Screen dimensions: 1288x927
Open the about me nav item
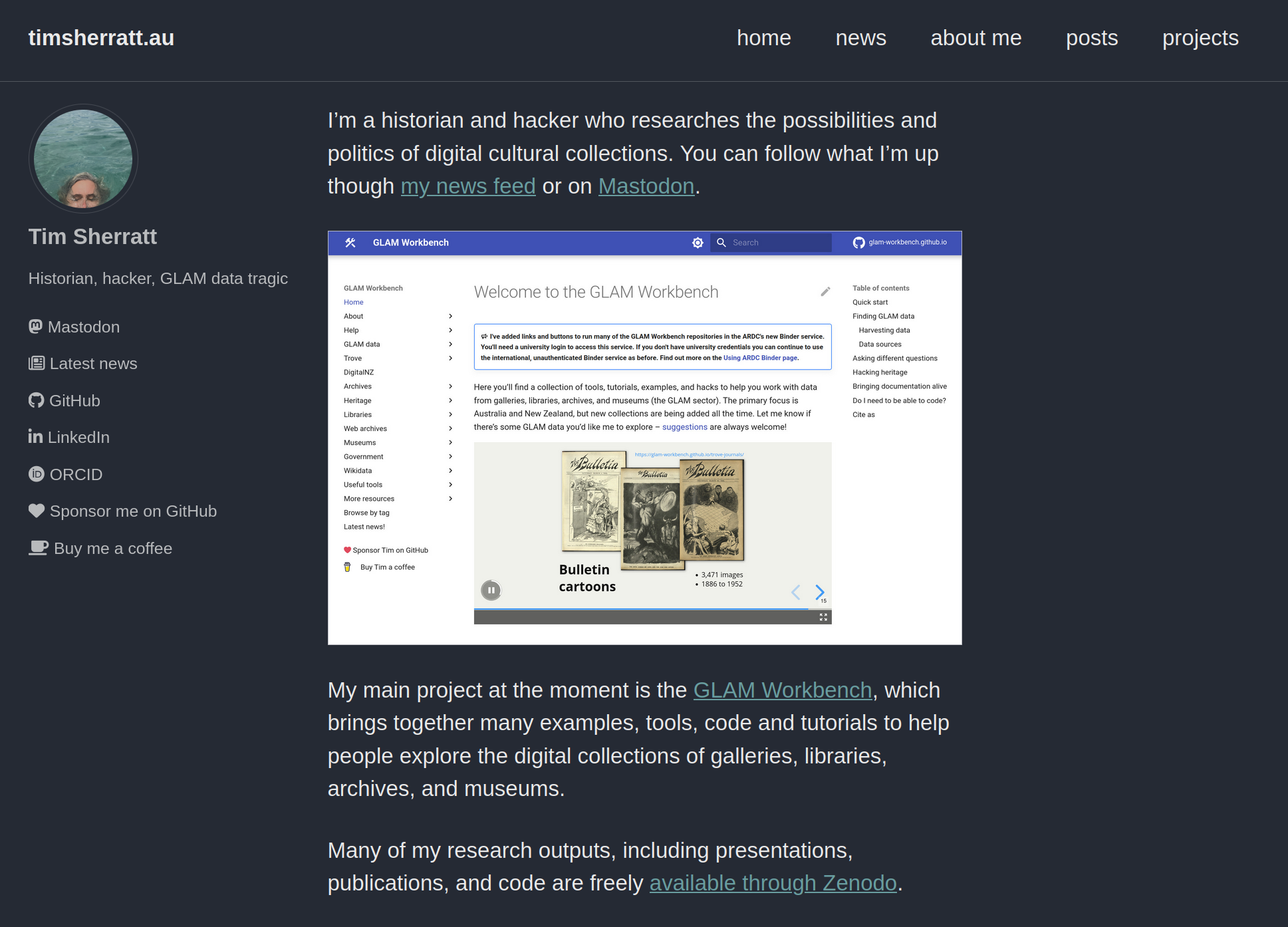pos(975,38)
